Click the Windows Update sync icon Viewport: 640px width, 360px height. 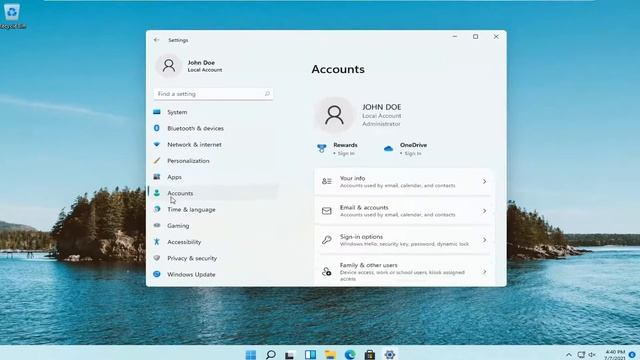point(157,274)
